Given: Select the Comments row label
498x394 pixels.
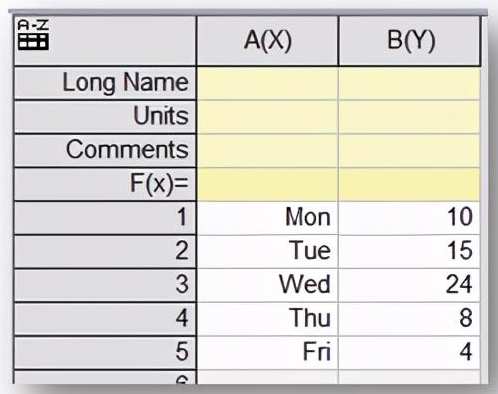Looking at the screenshot, I should 105,150.
